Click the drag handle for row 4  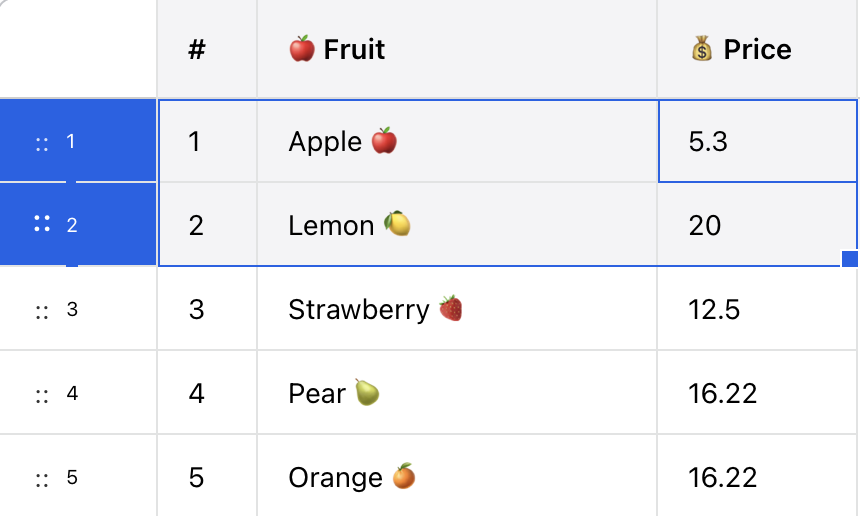click(42, 395)
